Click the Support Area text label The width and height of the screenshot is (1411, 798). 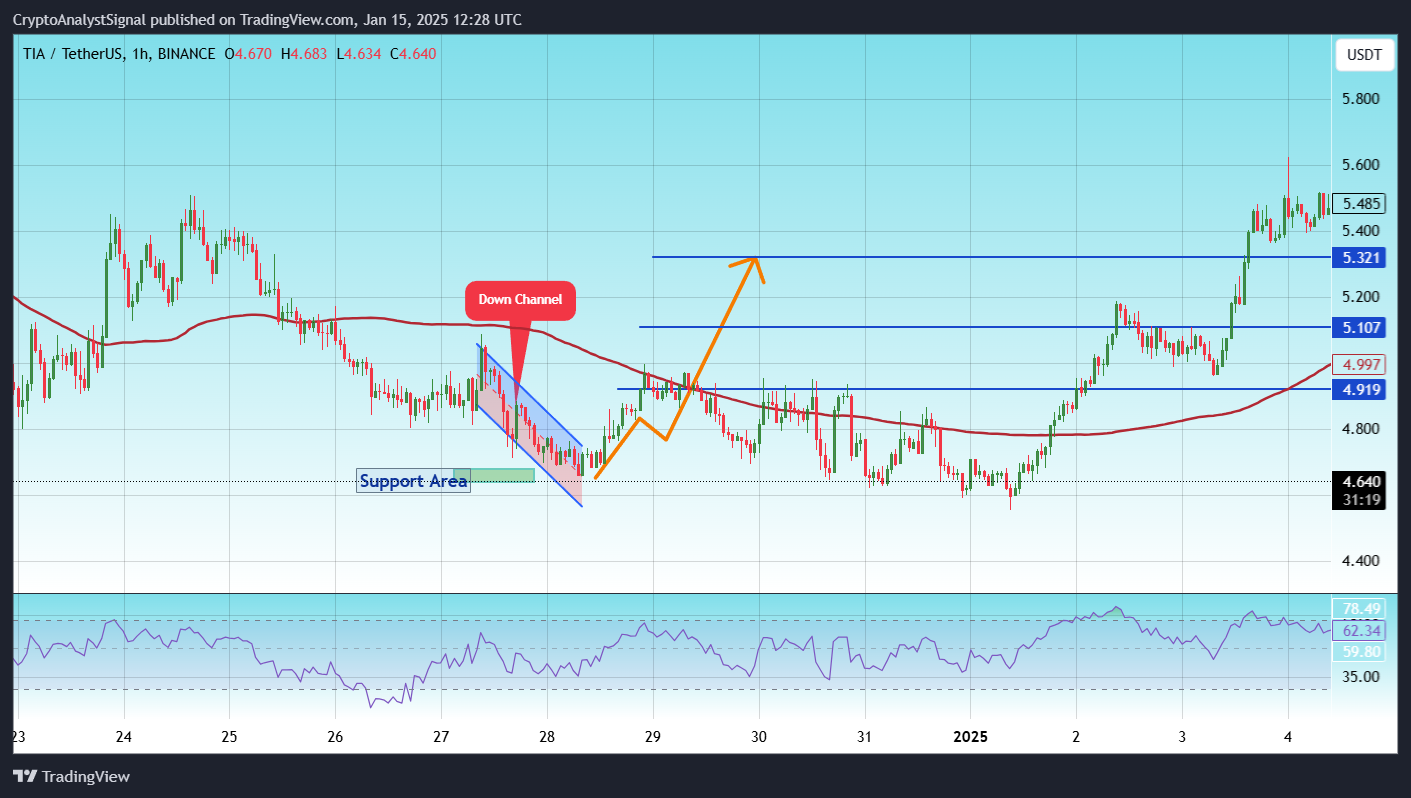click(413, 481)
